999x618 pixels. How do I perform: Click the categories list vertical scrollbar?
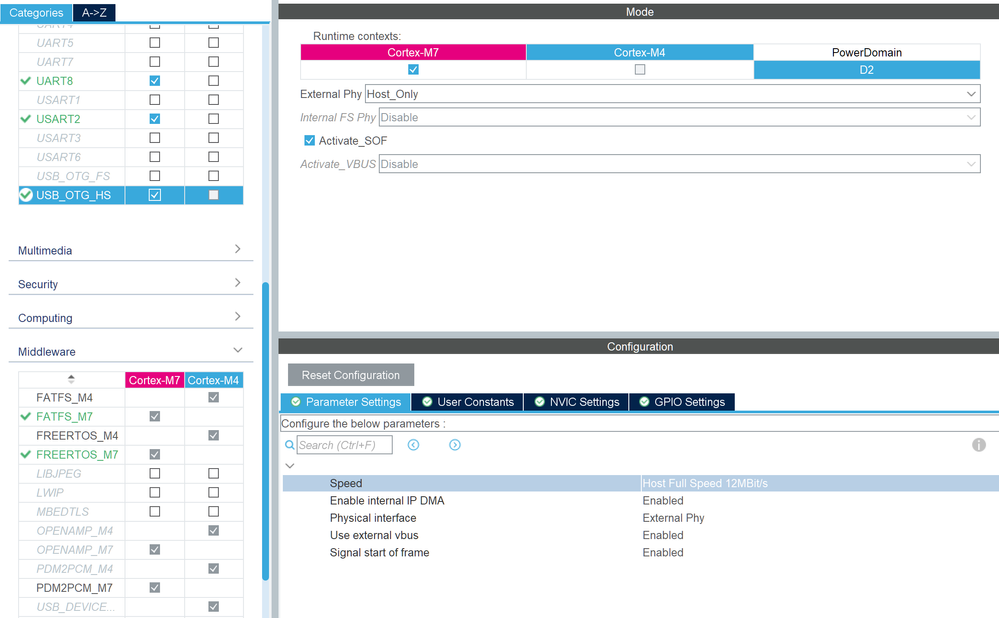tap(266, 431)
